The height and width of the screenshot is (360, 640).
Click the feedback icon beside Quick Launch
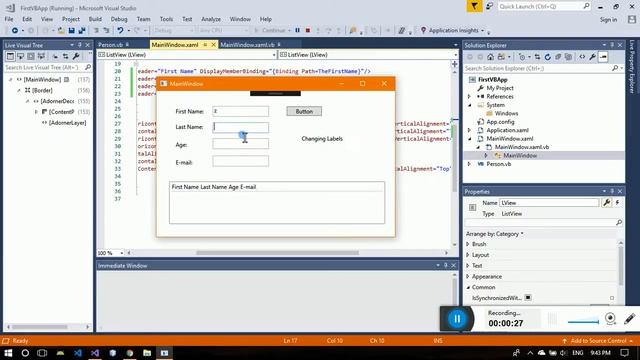click(489, 6)
